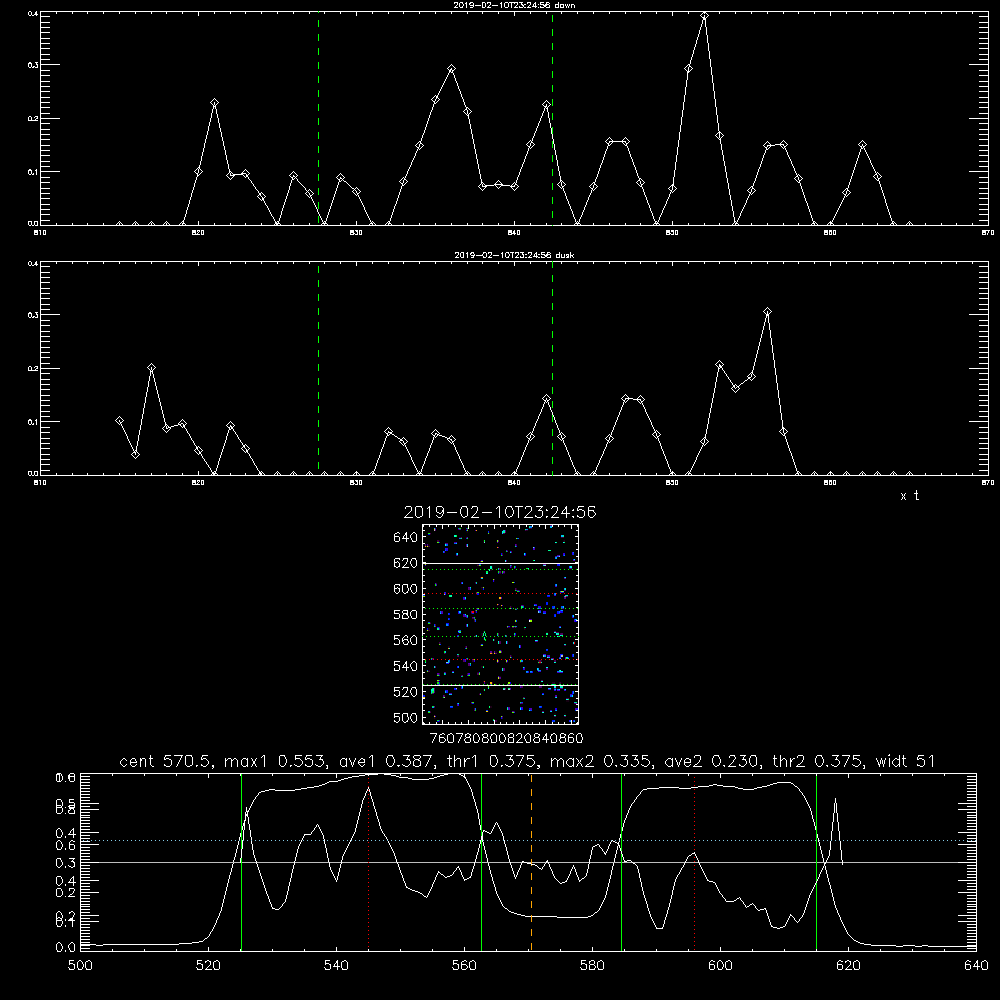This screenshot has height=1000, width=1000.
Task: Select left green dashed line in dawn plot
Action: point(318,119)
